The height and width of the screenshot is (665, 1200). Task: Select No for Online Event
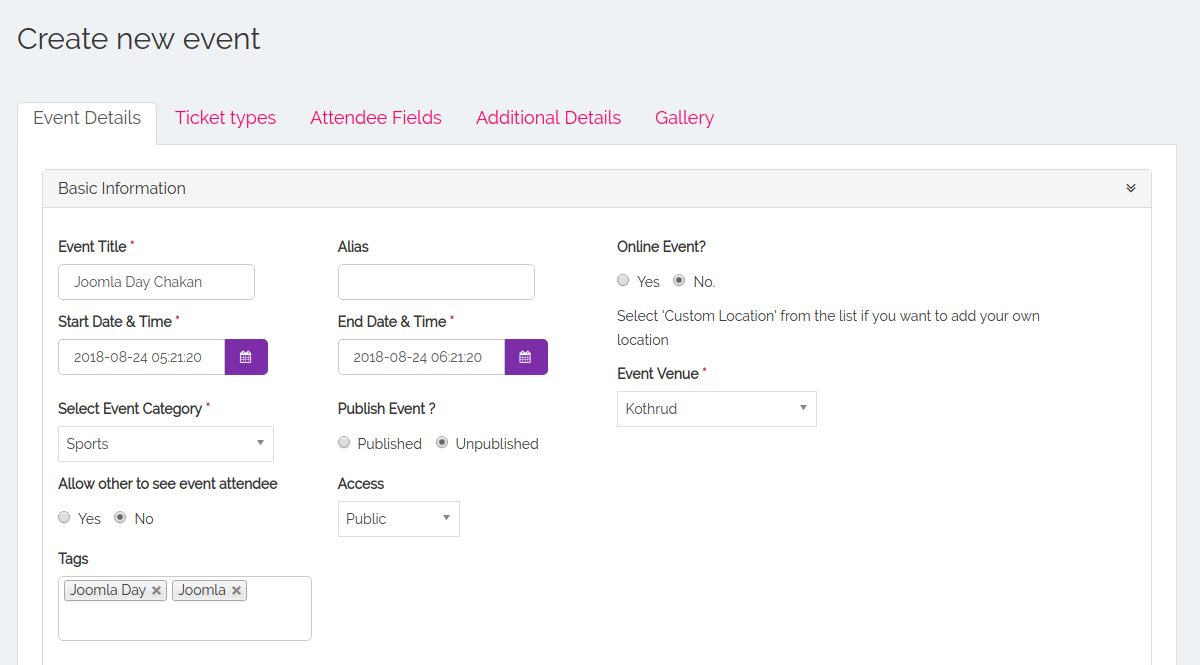679,281
